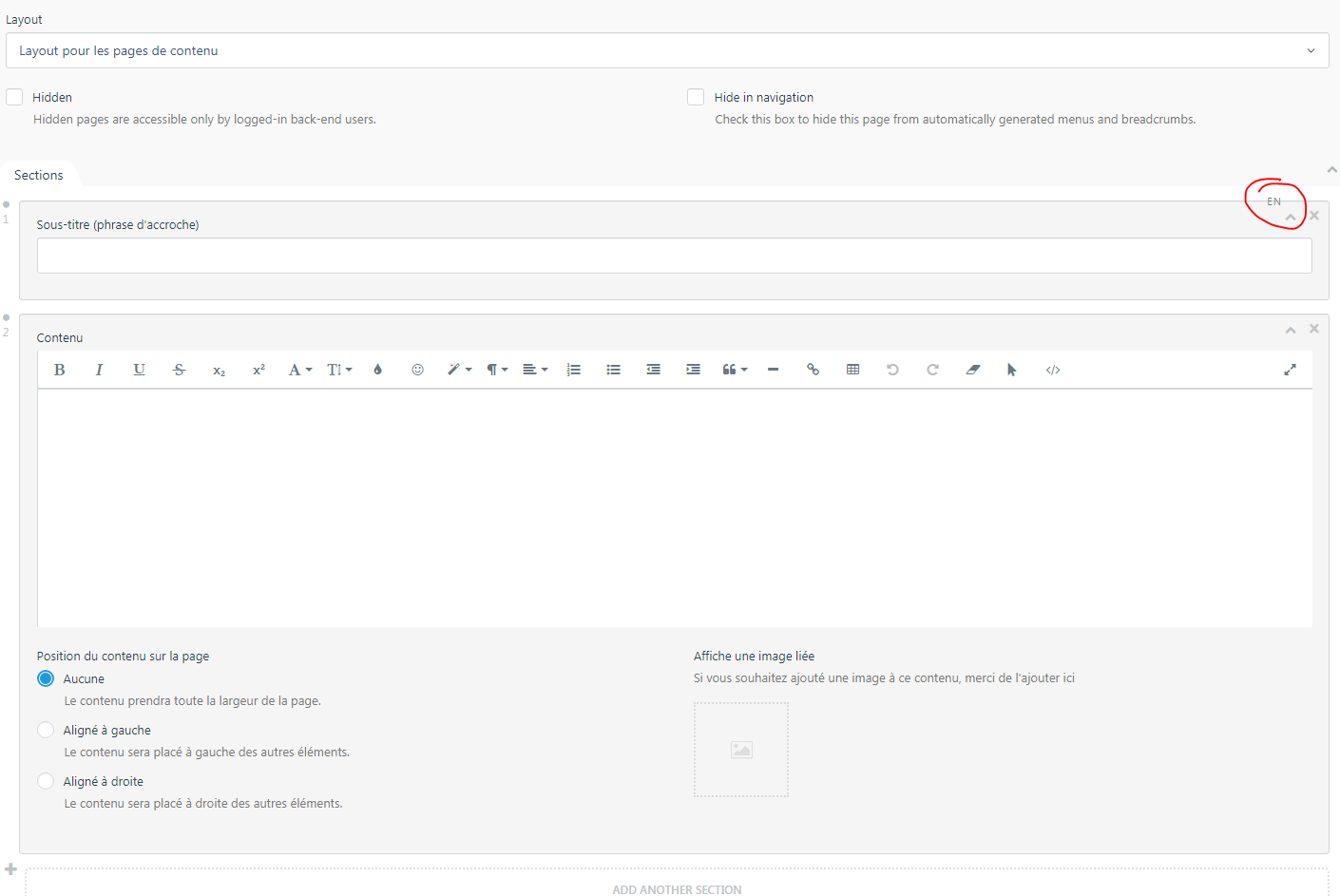Switch the editor to code view
1340x896 pixels.
coord(1052,370)
